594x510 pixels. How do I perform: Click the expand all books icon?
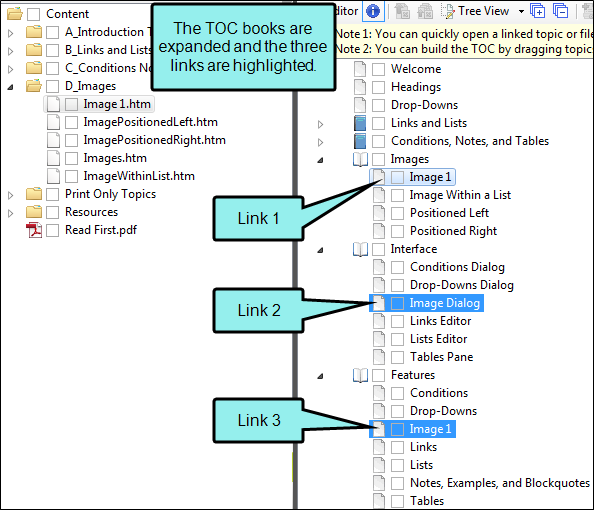538,11
